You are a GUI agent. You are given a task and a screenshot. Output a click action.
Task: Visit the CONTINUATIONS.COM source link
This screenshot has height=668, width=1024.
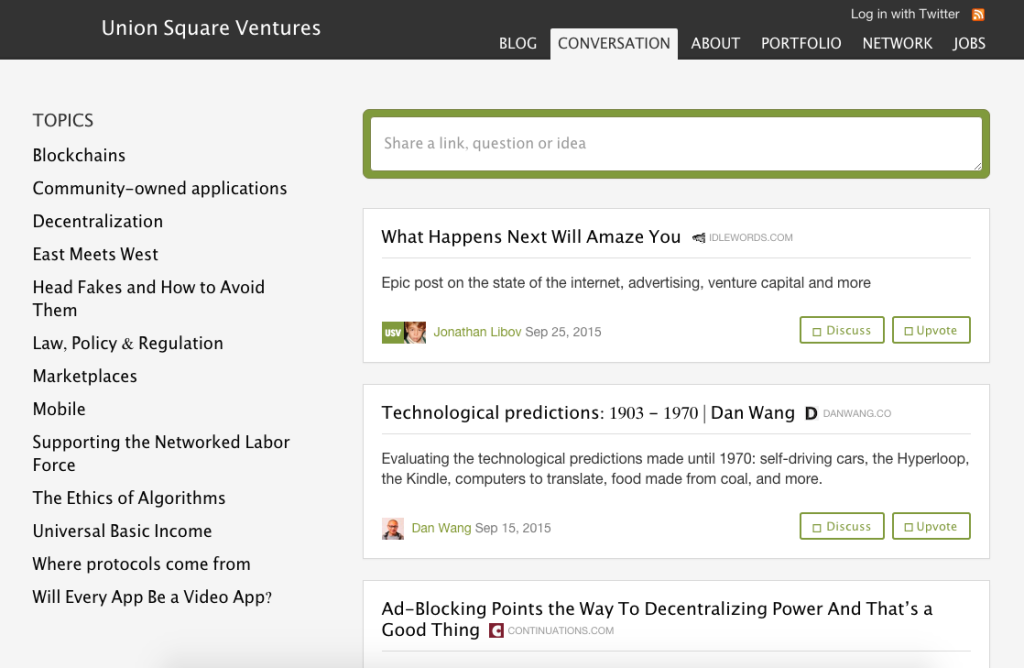tap(561, 631)
